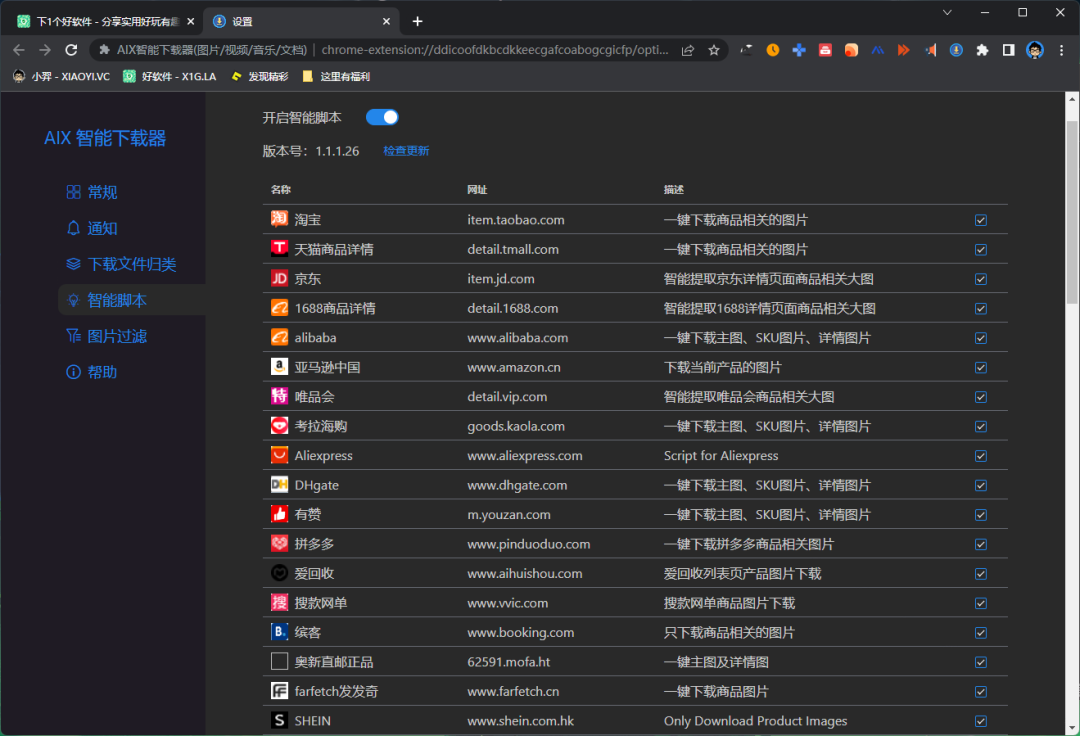The image size is (1080, 736).
Task: Click the AIX 智能下载器 title
Action: coord(105,138)
